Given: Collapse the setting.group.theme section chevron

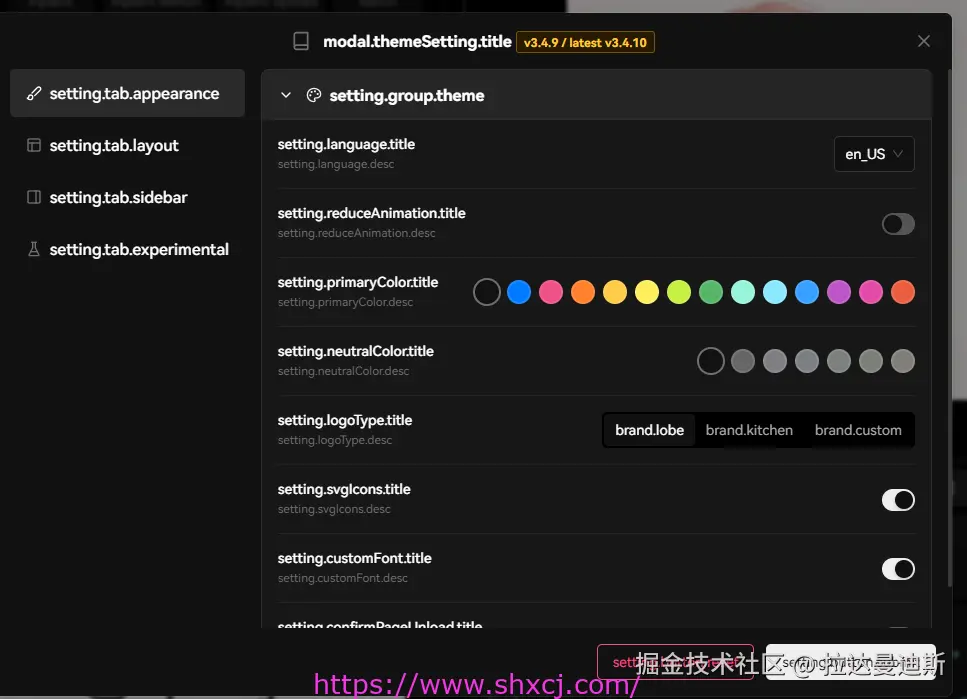Looking at the screenshot, I should [x=286, y=95].
